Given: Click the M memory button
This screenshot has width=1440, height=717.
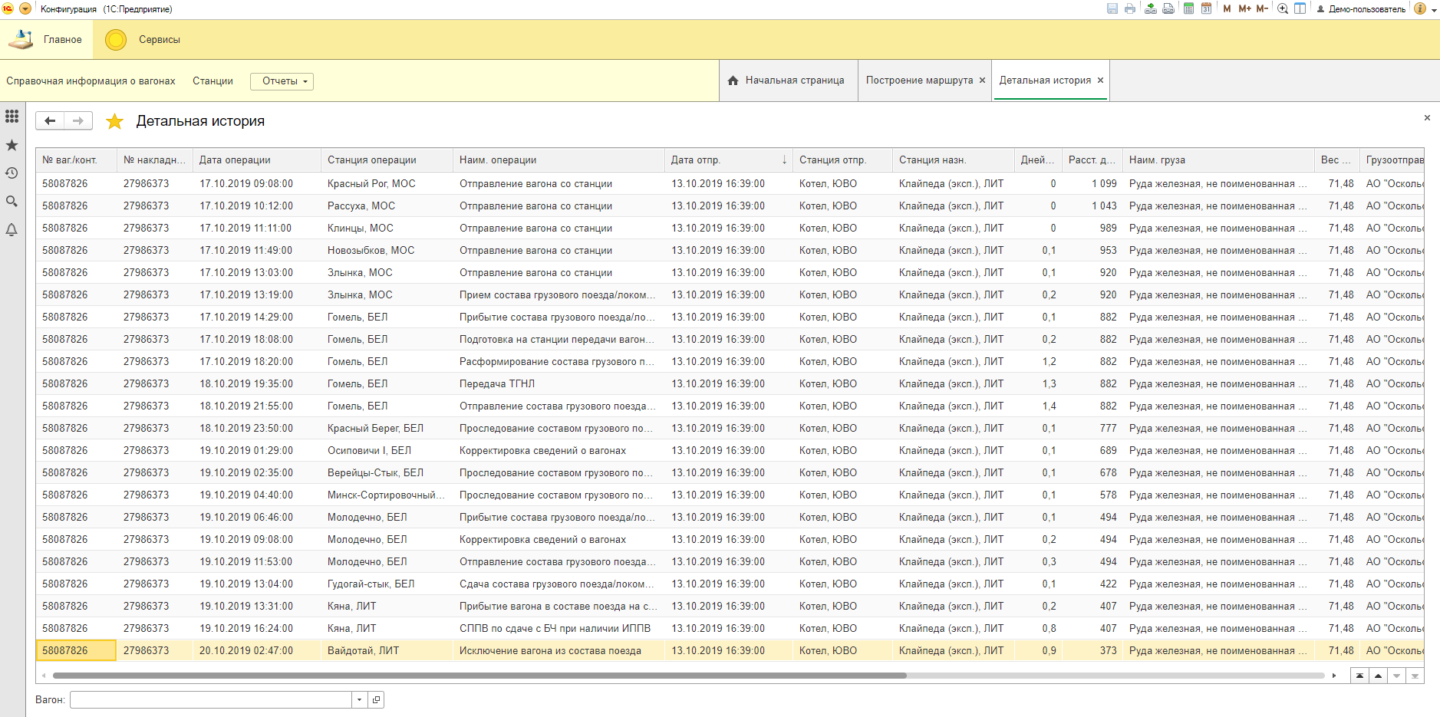Looking at the screenshot, I should click(x=1227, y=9).
